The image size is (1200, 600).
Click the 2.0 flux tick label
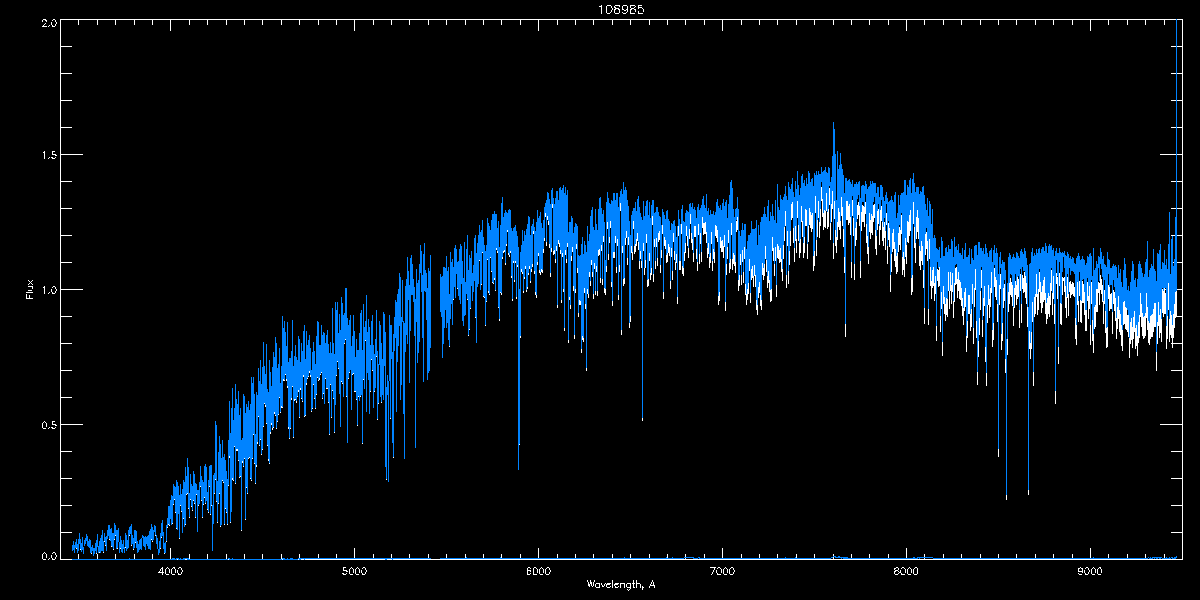pyautogui.click(x=47, y=22)
